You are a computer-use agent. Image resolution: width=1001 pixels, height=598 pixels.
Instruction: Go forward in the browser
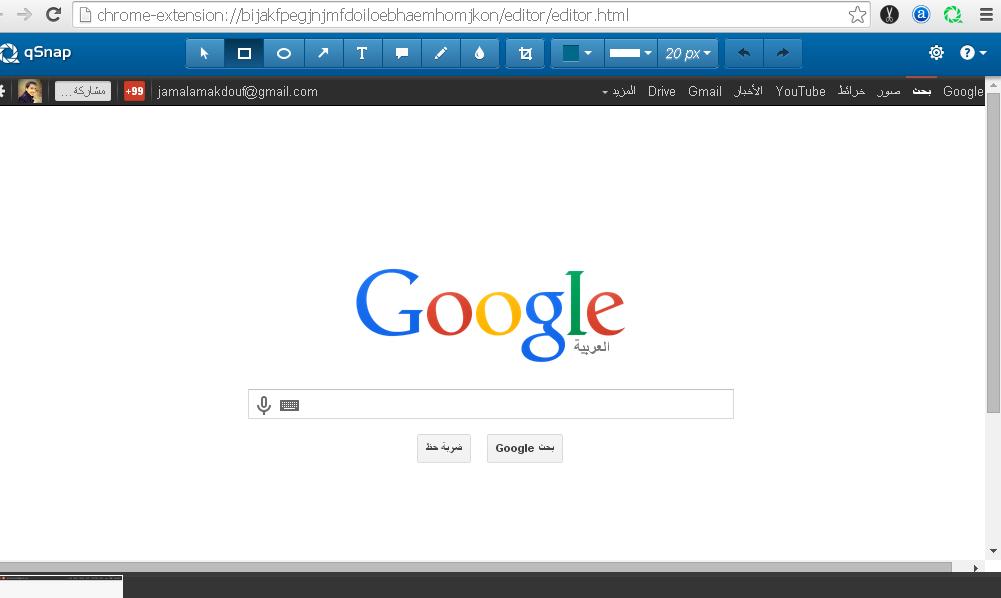[24, 14]
